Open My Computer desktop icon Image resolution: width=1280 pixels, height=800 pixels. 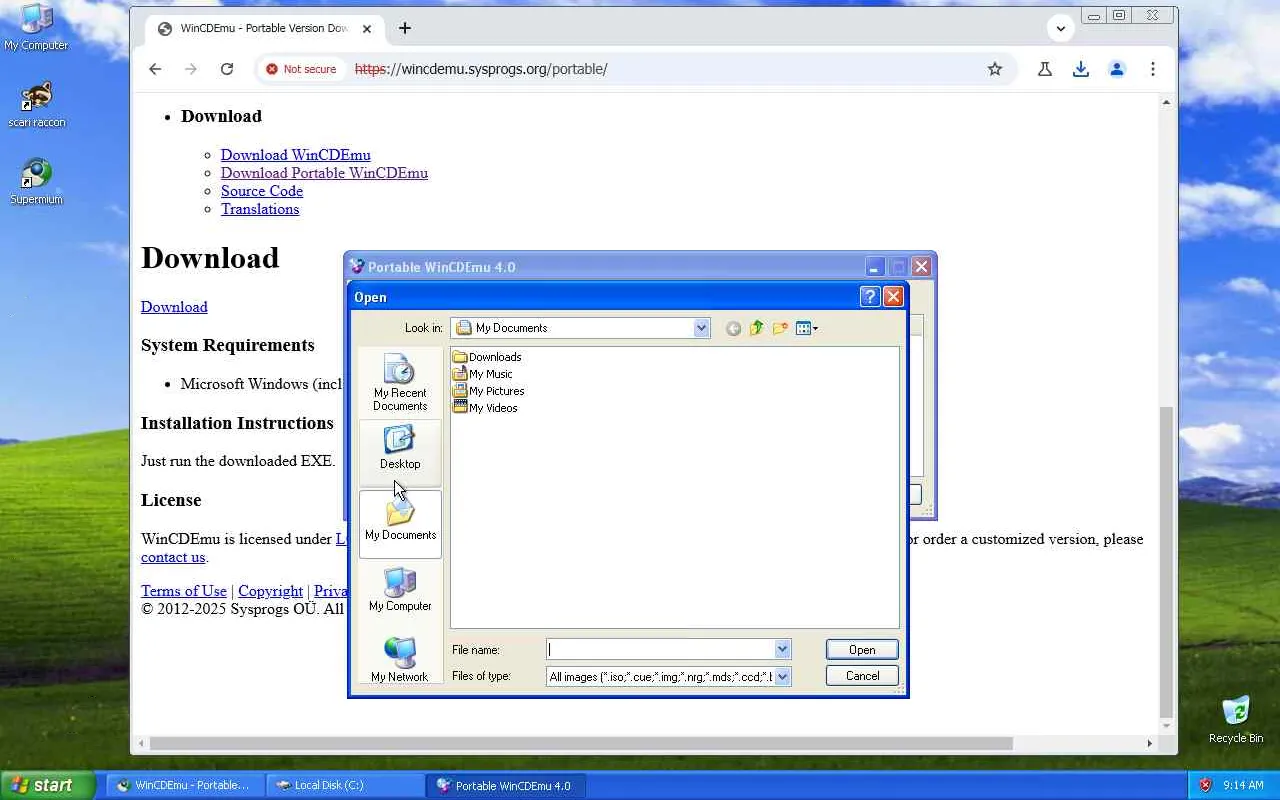(36, 28)
